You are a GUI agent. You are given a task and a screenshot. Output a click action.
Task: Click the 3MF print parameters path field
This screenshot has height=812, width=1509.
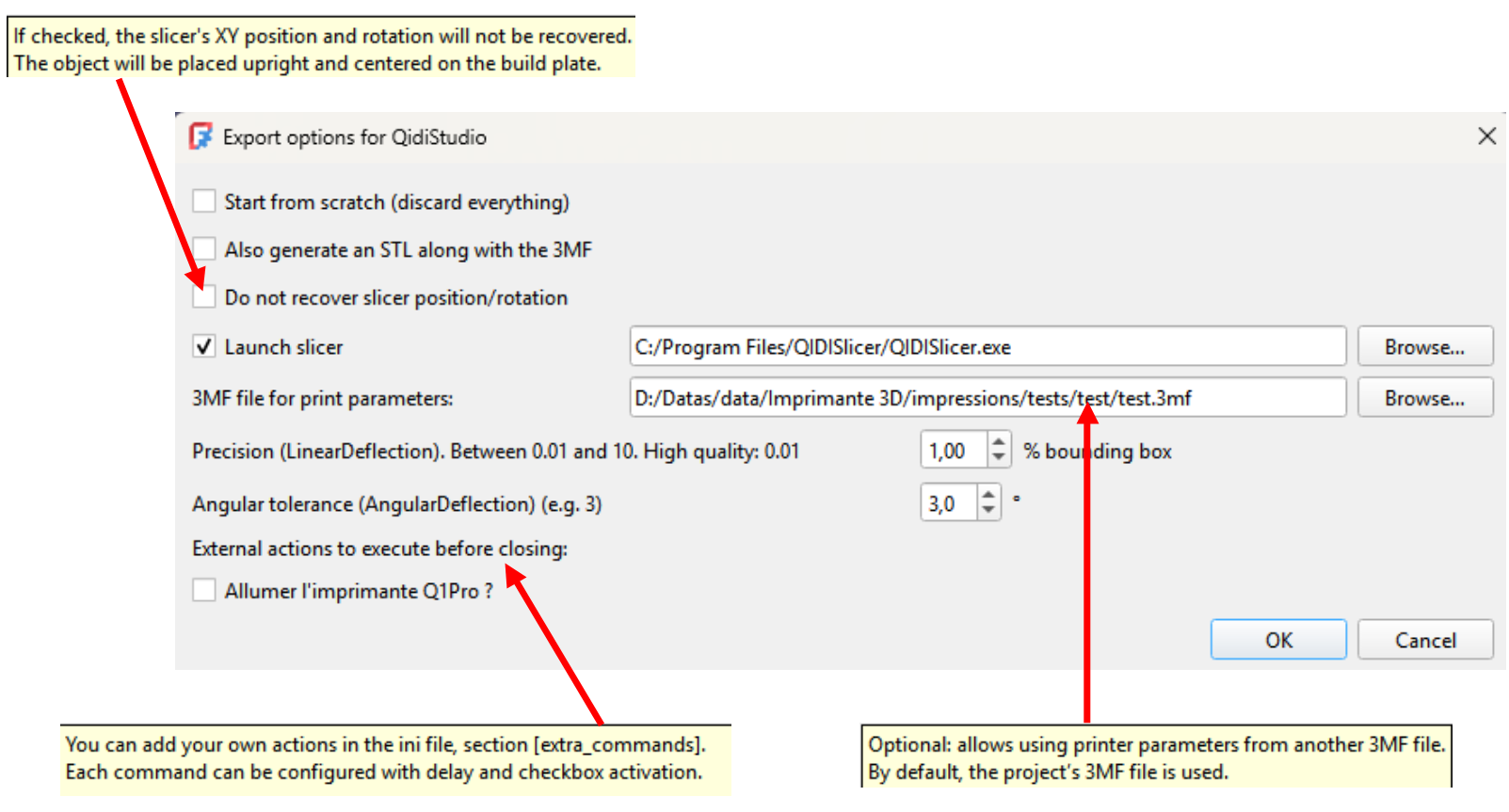coord(987,398)
